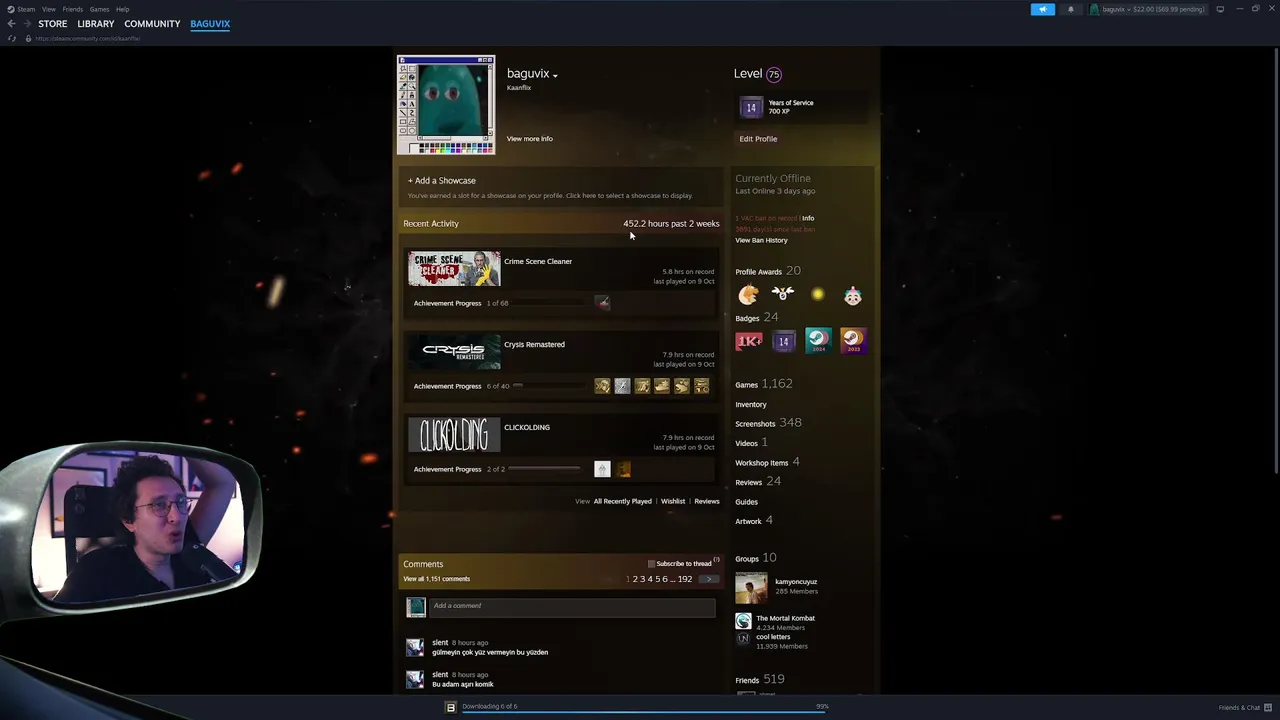This screenshot has height=720, width=1280.
Task: Open kamyoncuyuz group avatar
Action: 751,588
